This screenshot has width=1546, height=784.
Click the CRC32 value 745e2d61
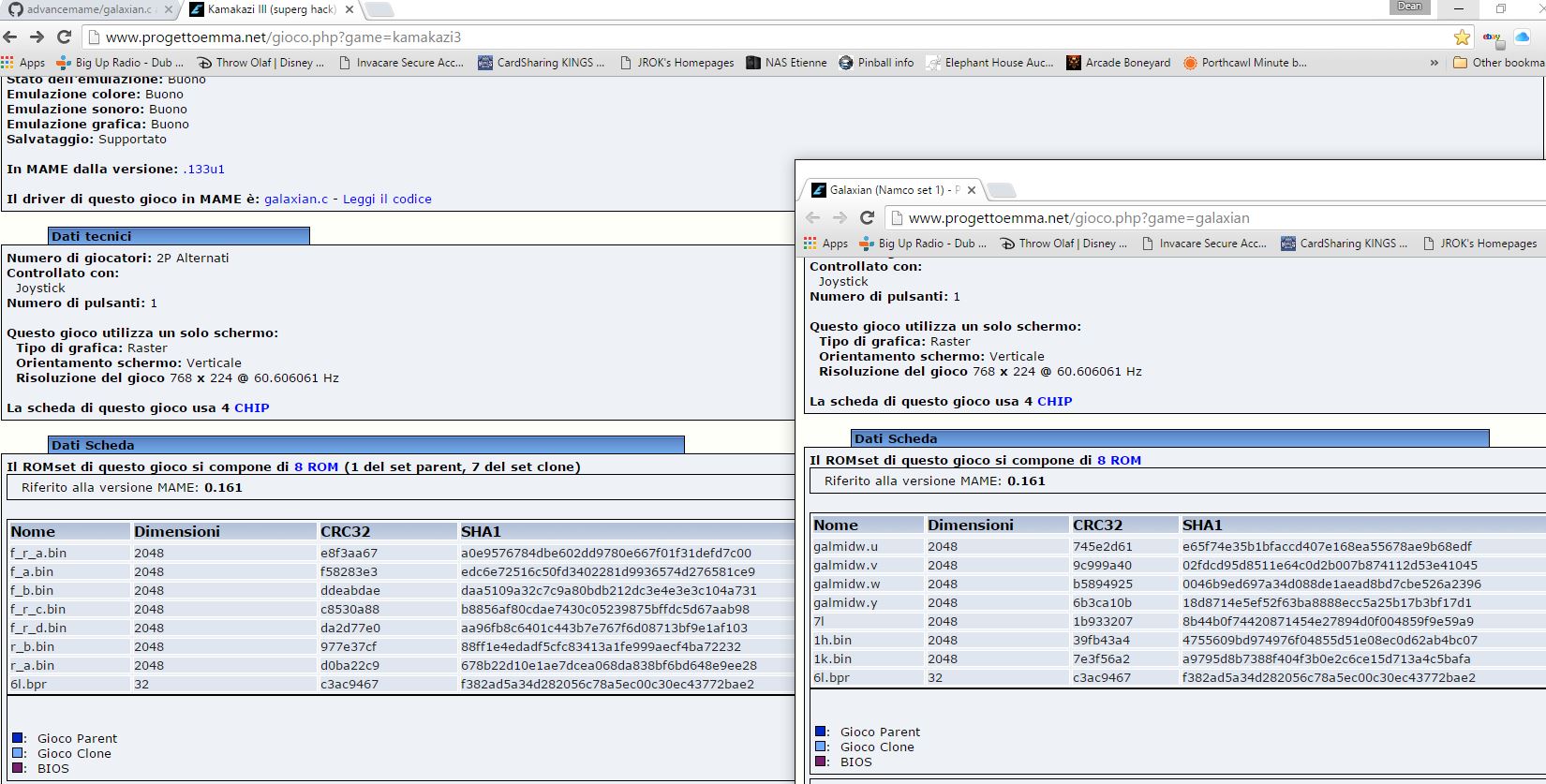(1102, 547)
